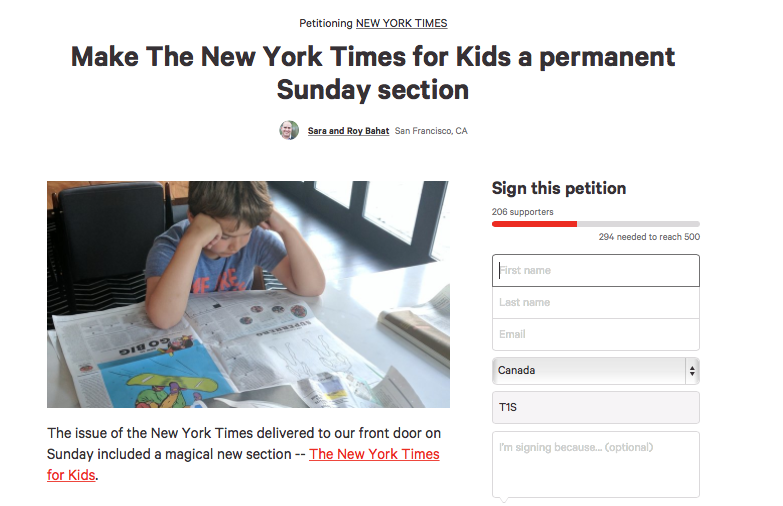Screen dimensions: 783x506
Task: Click the postal code field containing T1S
Action: [595, 408]
